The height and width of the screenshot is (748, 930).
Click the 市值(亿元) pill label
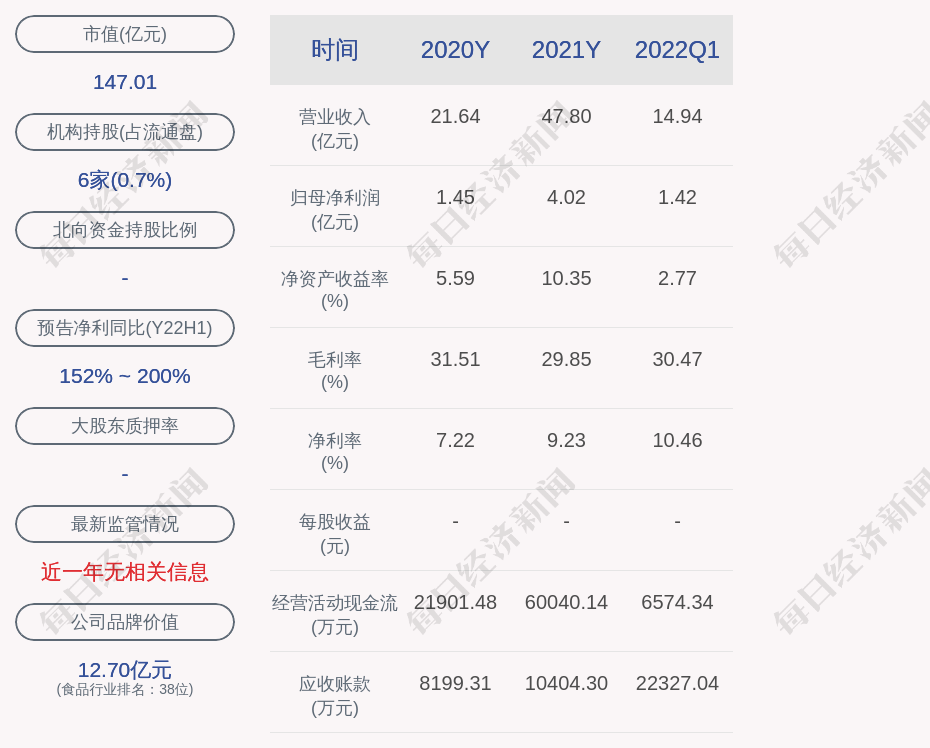click(125, 34)
